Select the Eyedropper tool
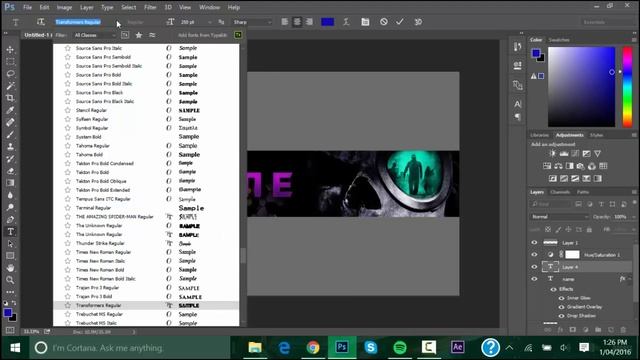640x360 pixels. [x=10, y=110]
